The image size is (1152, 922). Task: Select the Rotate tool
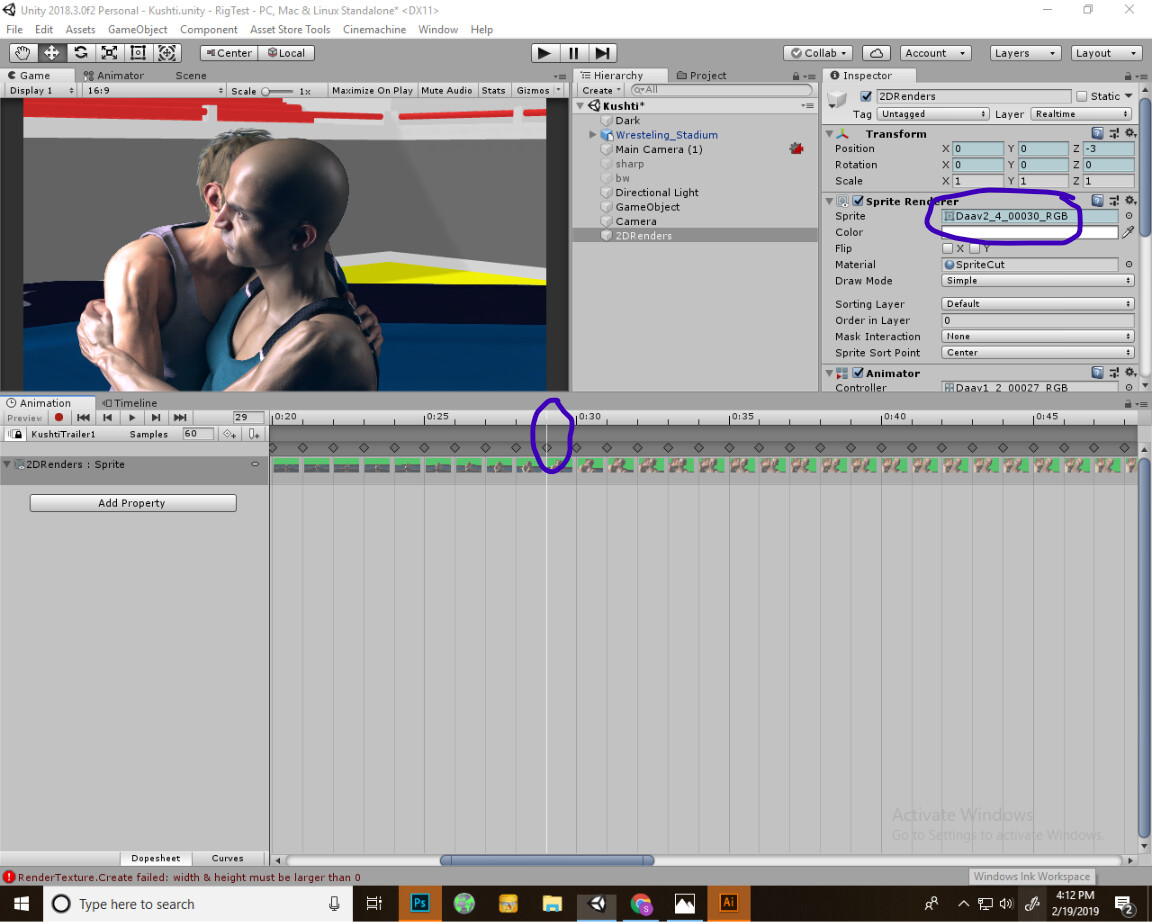(x=81, y=52)
